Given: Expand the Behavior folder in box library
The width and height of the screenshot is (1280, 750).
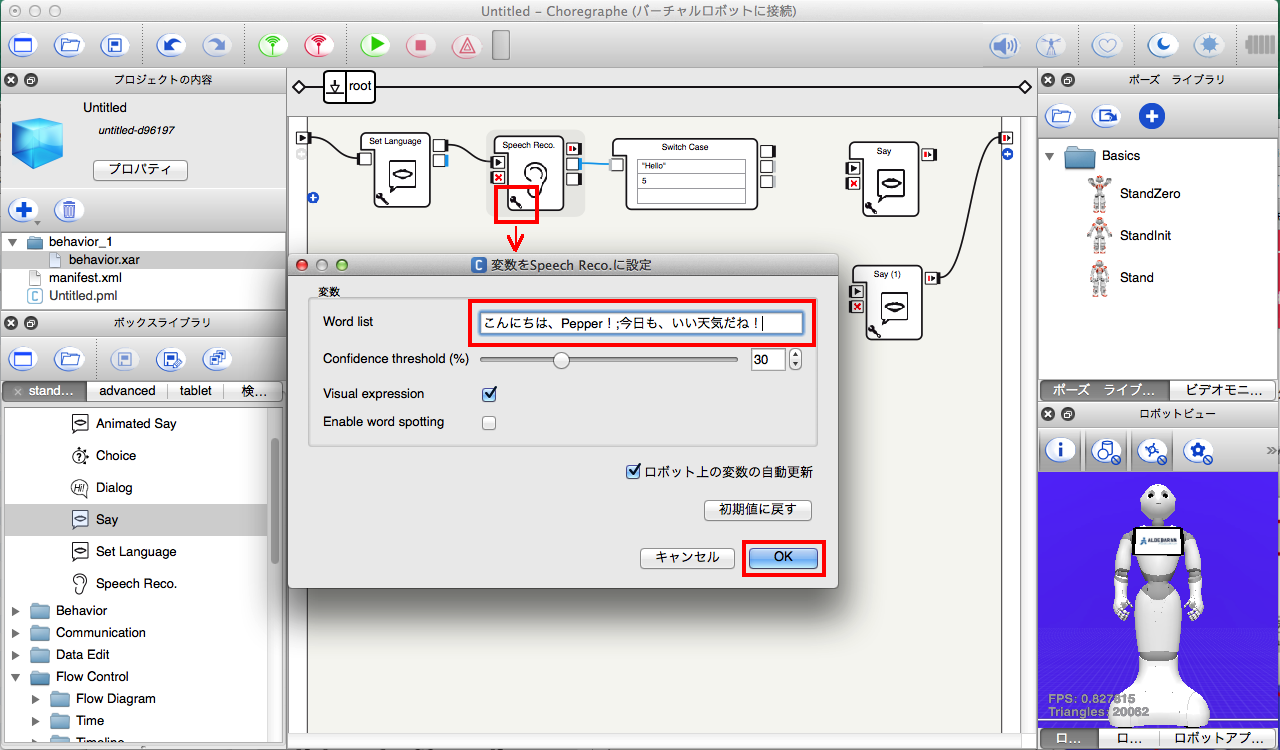Looking at the screenshot, I should pos(16,611).
